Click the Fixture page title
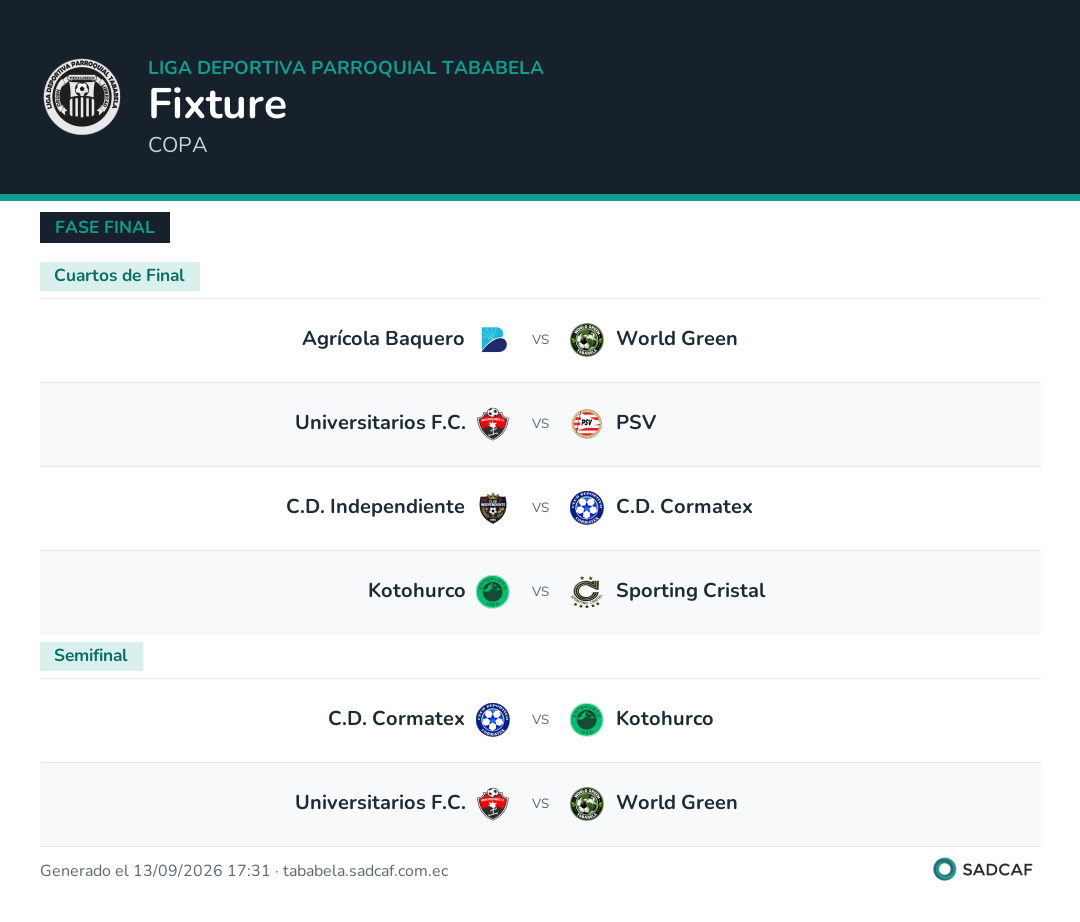 (x=218, y=104)
